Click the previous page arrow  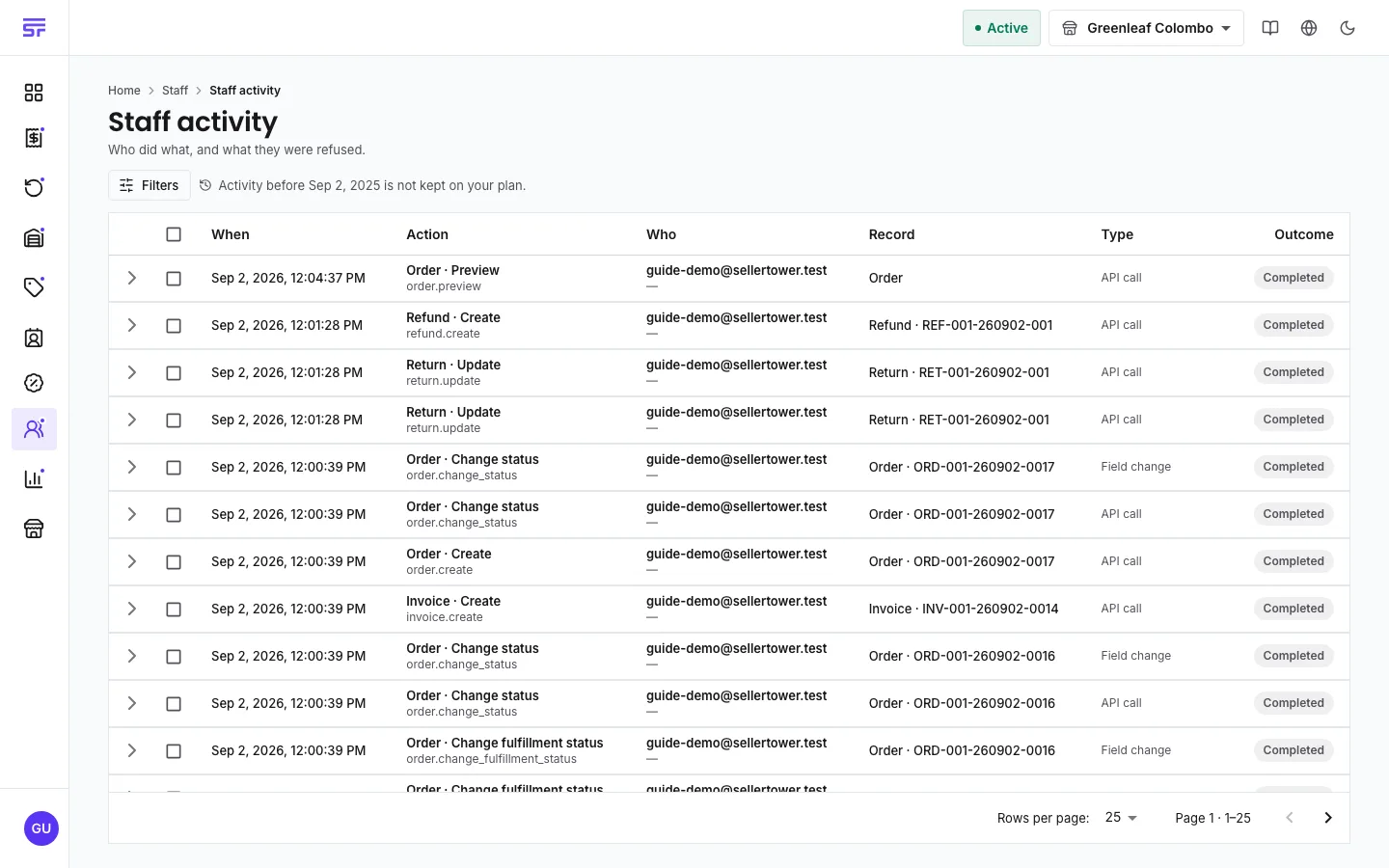pos(1290,818)
